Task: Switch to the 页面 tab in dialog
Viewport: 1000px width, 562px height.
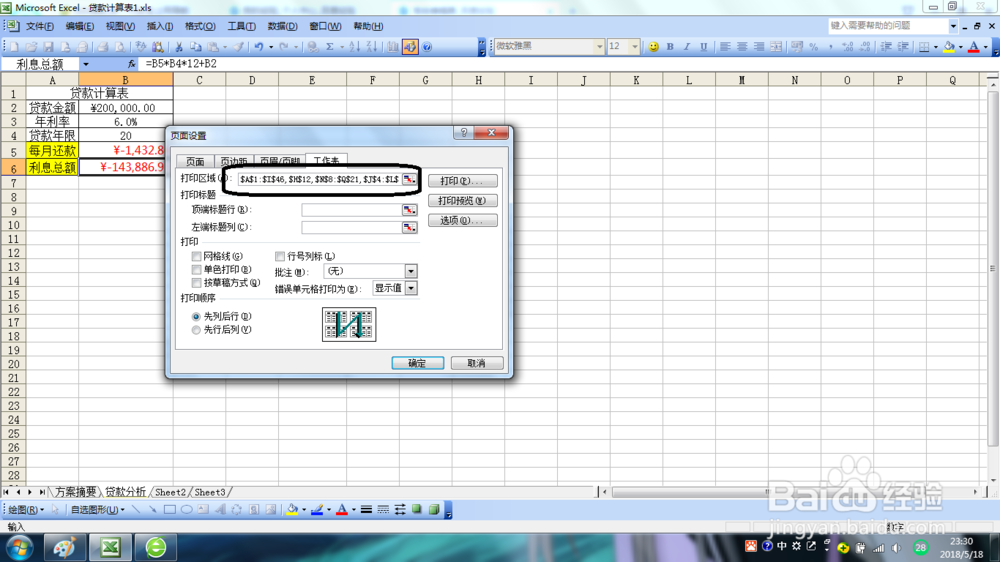Action: click(195, 161)
